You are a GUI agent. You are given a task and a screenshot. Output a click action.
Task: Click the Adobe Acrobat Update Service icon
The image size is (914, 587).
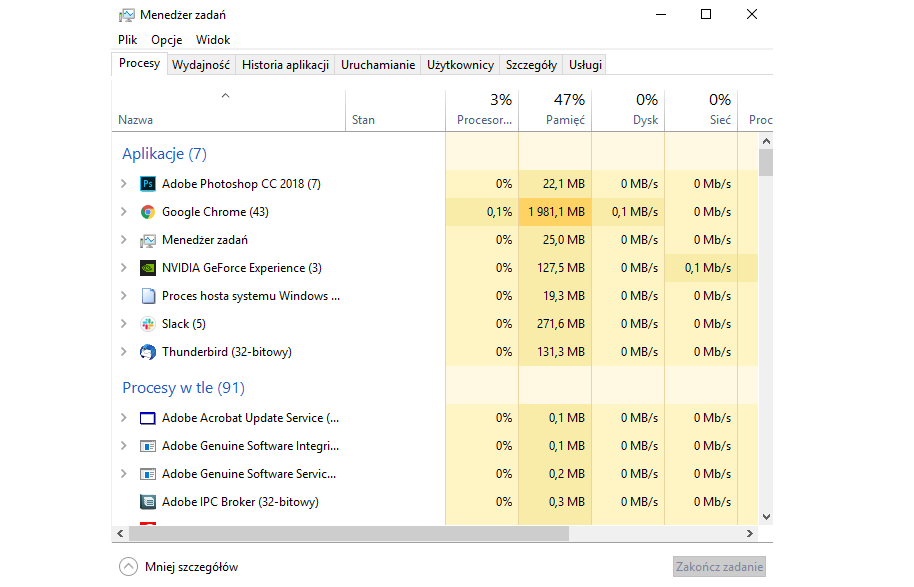coord(148,418)
